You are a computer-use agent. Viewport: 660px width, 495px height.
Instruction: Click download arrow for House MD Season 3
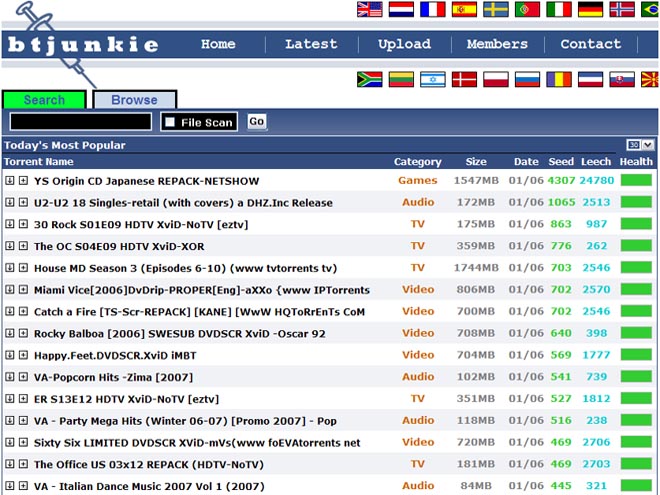[10, 268]
